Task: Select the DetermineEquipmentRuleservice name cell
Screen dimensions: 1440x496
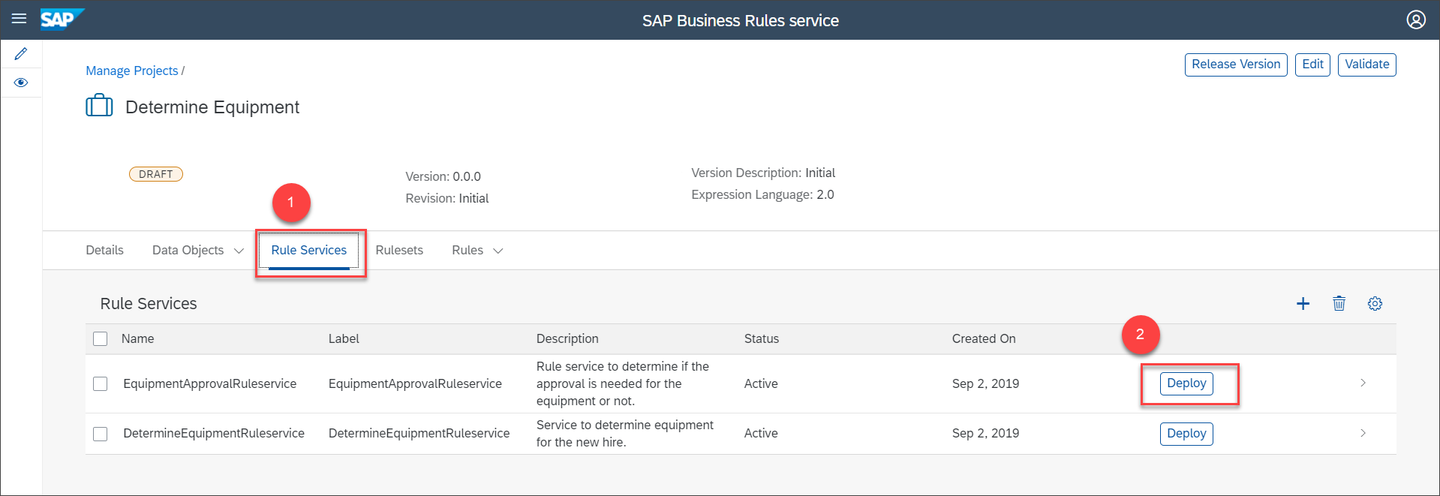Action: (214, 433)
